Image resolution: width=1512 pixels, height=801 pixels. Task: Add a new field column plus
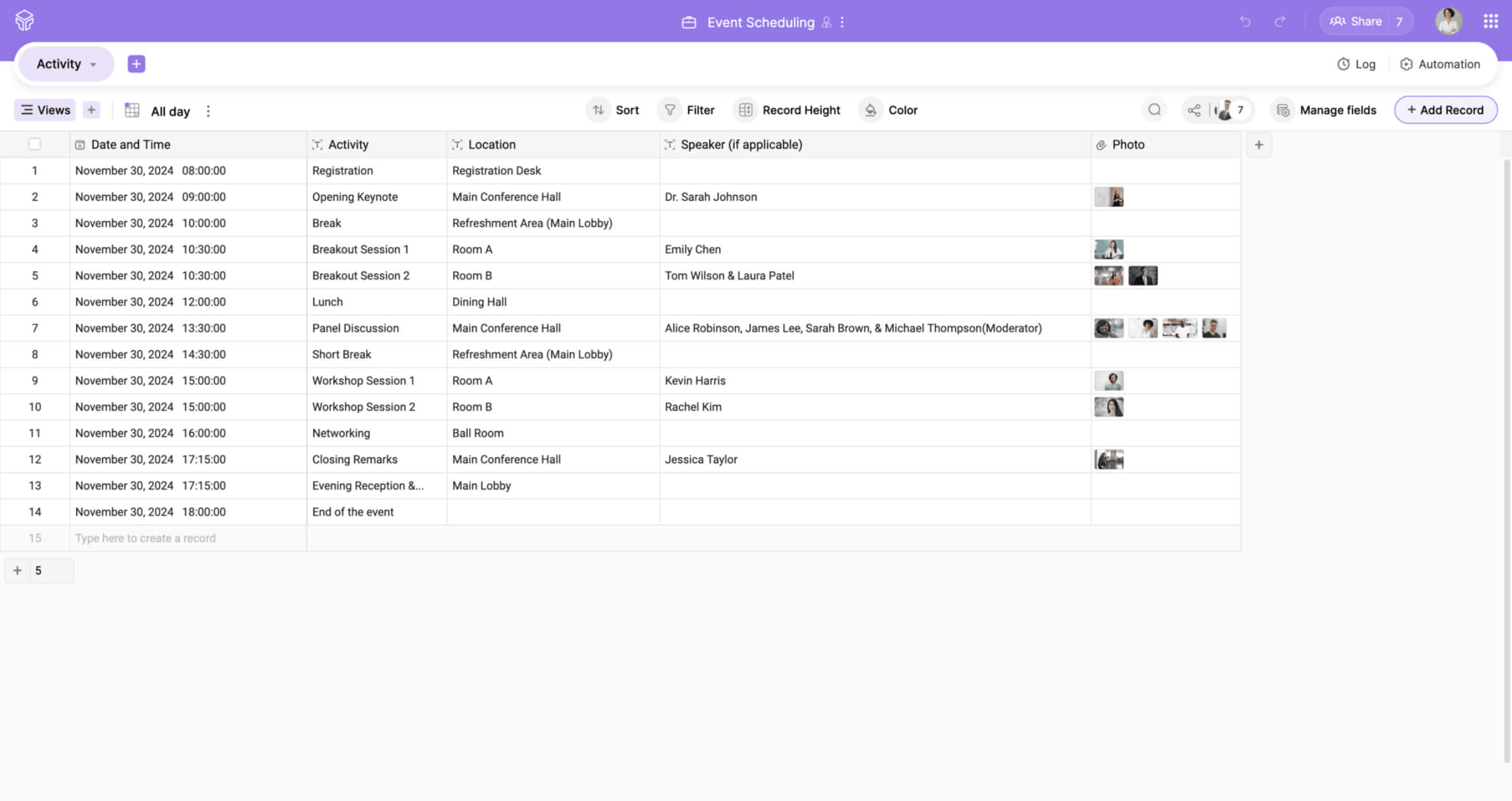tap(1258, 145)
